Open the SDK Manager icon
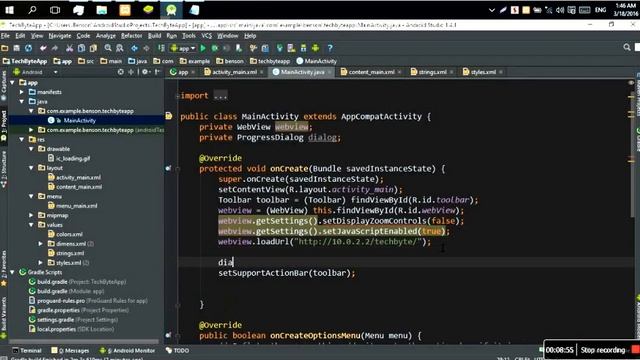This screenshot has height=360, width=640. click(303, 48)
